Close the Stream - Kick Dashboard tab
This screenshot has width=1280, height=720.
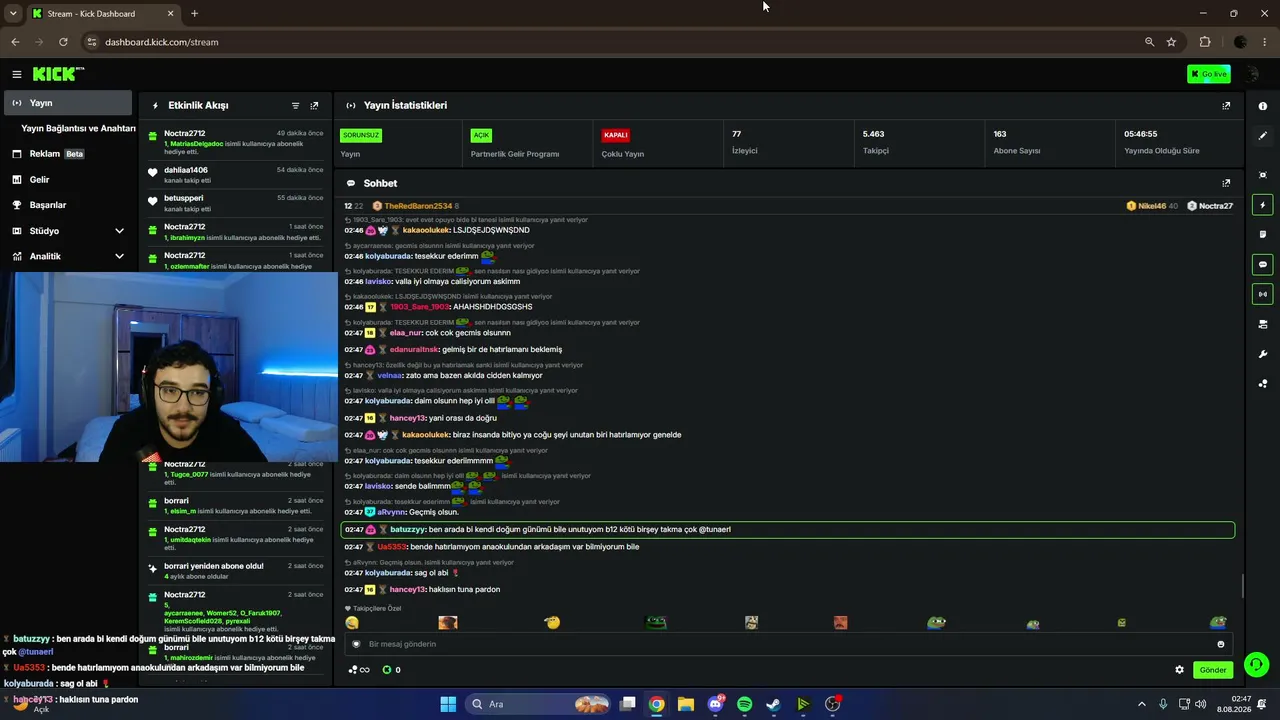[170, 14]
